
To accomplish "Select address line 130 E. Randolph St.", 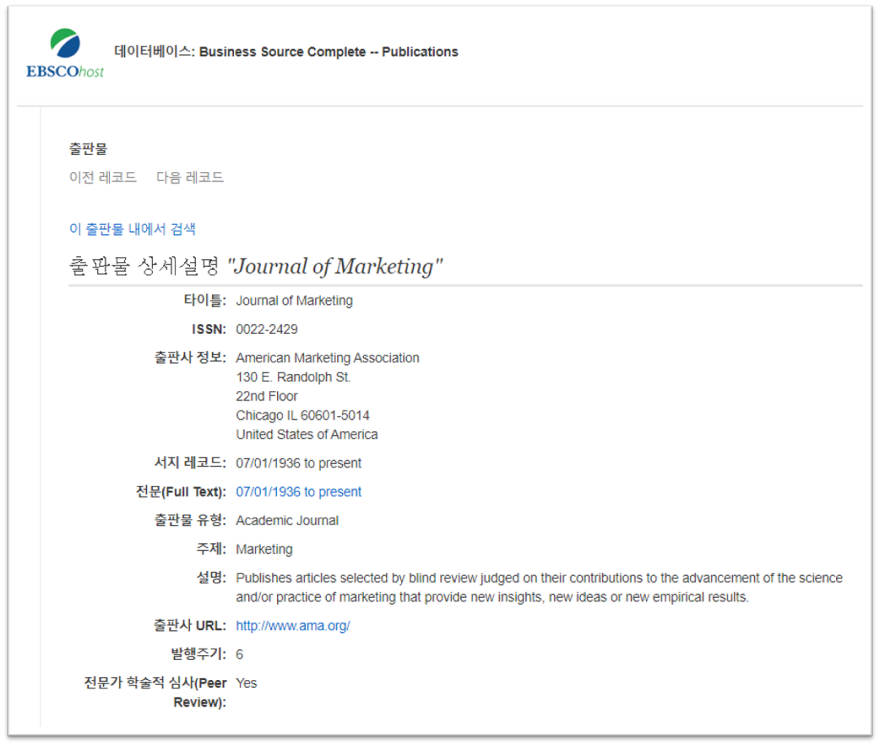I will pos(293,377).
